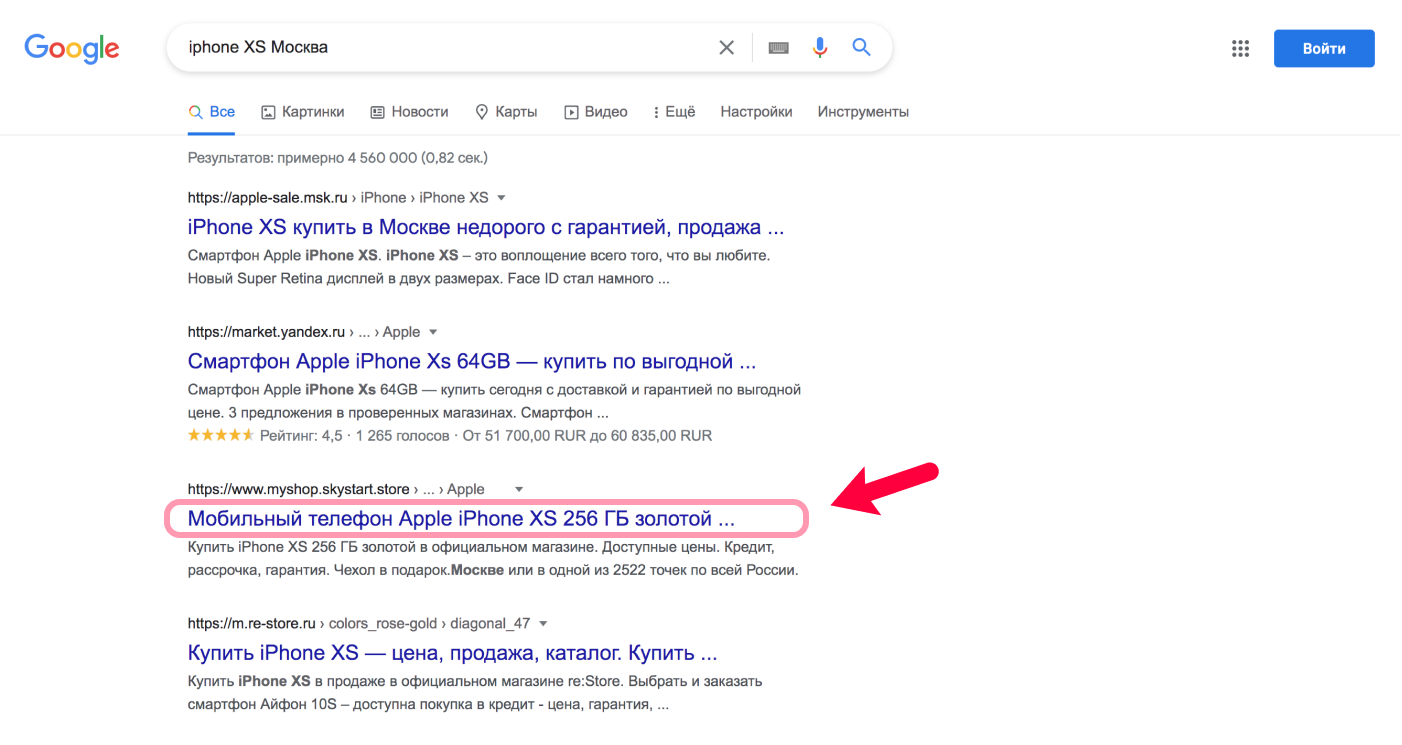Open the Google apps grid
The image size is (1402, 745).
point(1241,48)
